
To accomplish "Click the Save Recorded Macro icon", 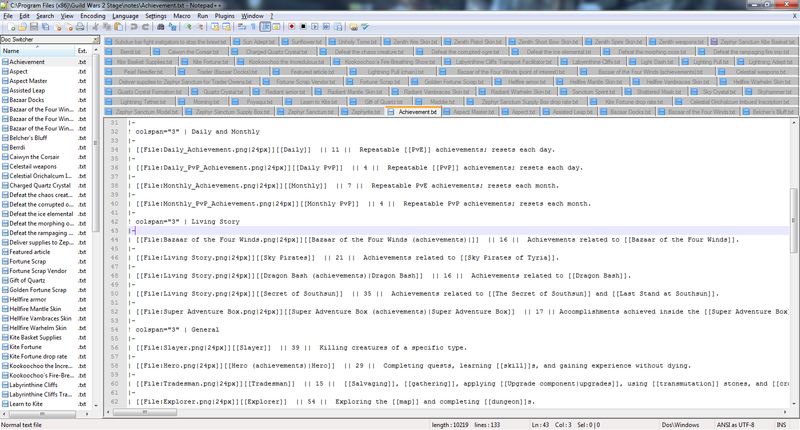I will pos(338,27).
